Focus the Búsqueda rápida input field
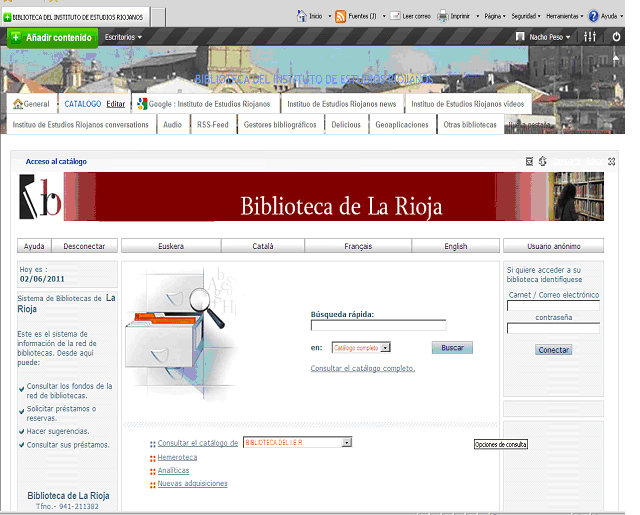This screenshot has width=640, height=515. pyautogui.click(x=378, y=325)
